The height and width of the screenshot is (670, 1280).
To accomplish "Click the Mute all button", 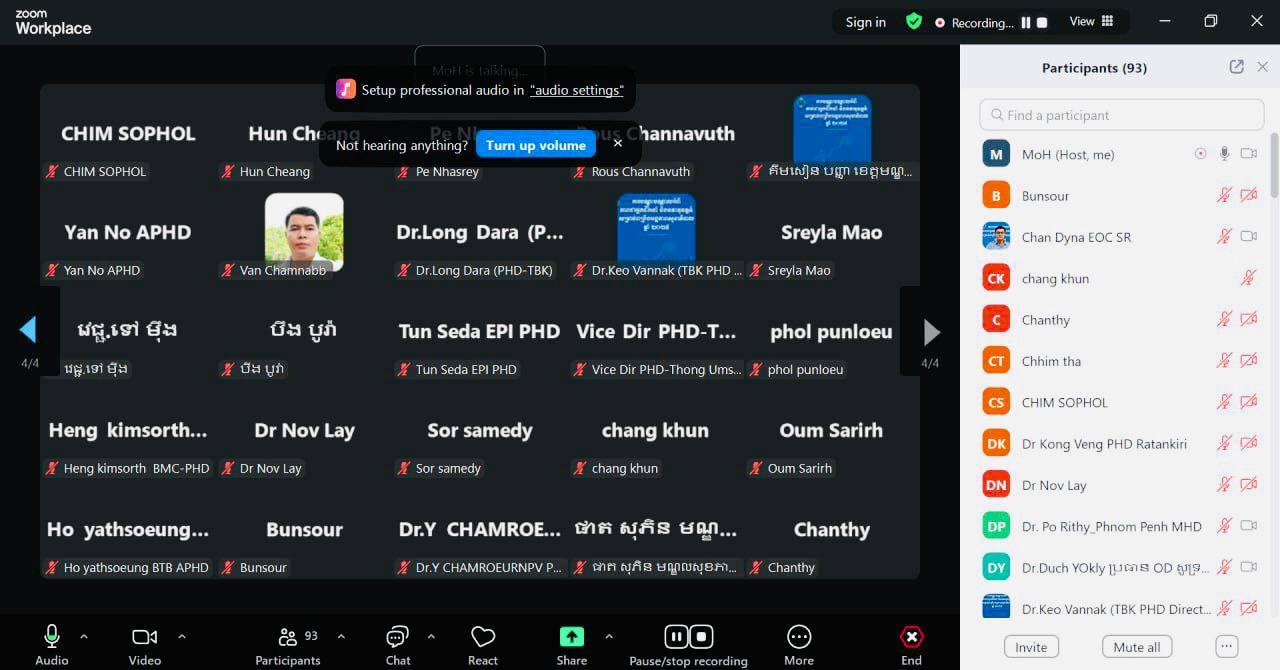I will (x=1137, y=647).
